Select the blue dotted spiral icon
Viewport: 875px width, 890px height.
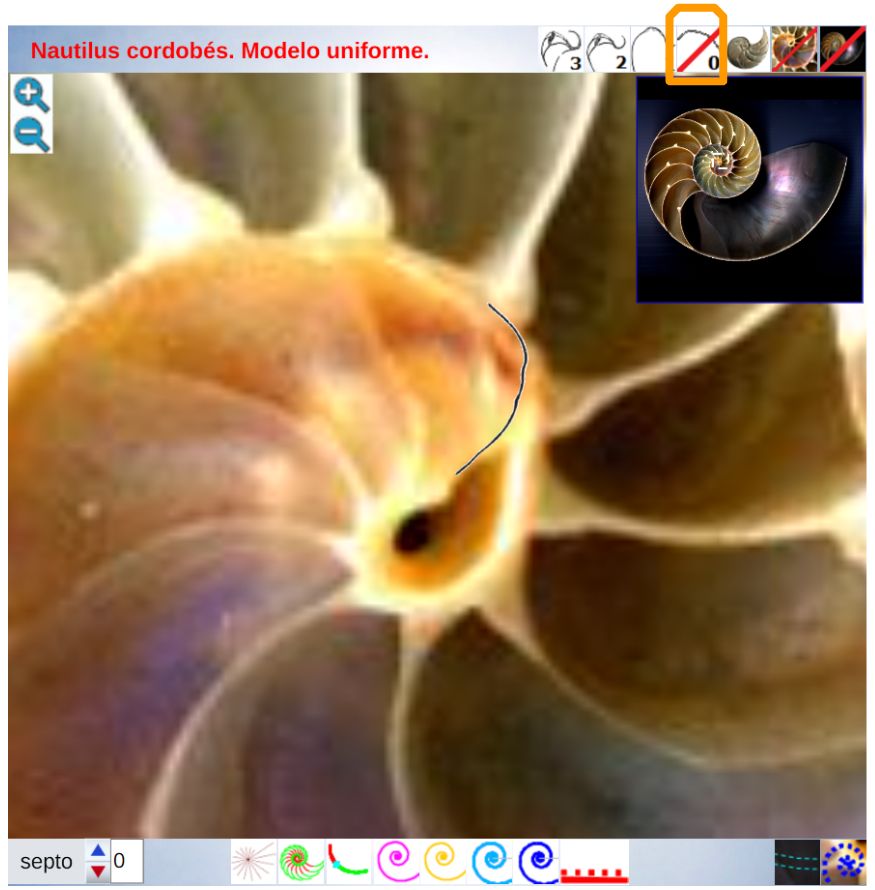pyautogui.click(x=843, y=862)
